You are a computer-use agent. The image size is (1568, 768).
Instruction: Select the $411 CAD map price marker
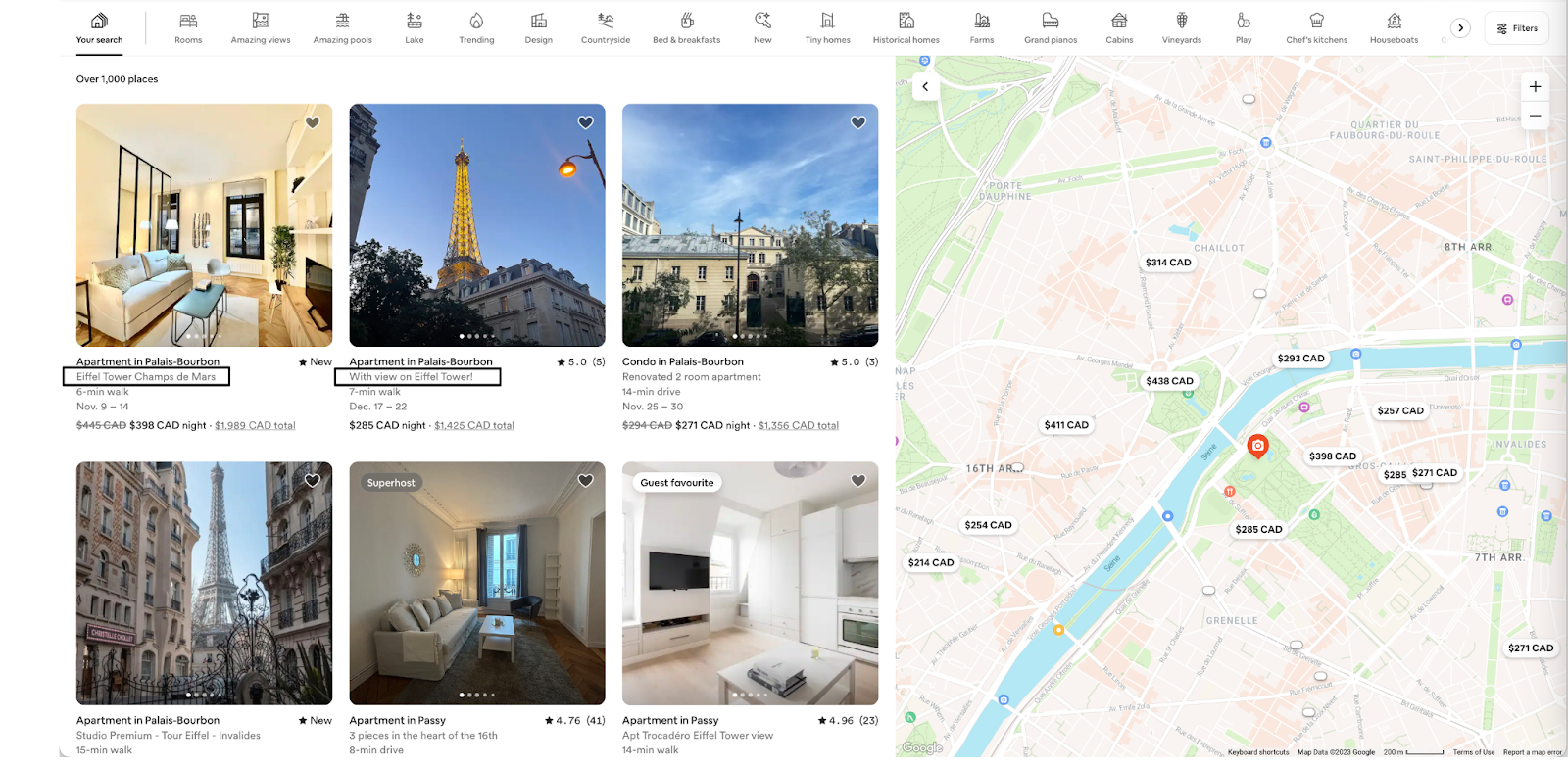coord(1066,425)
